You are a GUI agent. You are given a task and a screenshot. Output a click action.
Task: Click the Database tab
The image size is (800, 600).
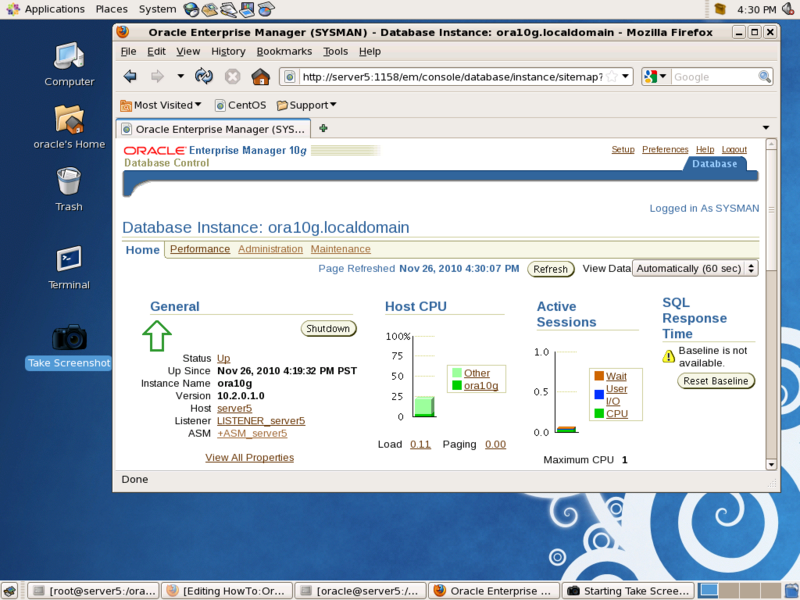[714, 164]
